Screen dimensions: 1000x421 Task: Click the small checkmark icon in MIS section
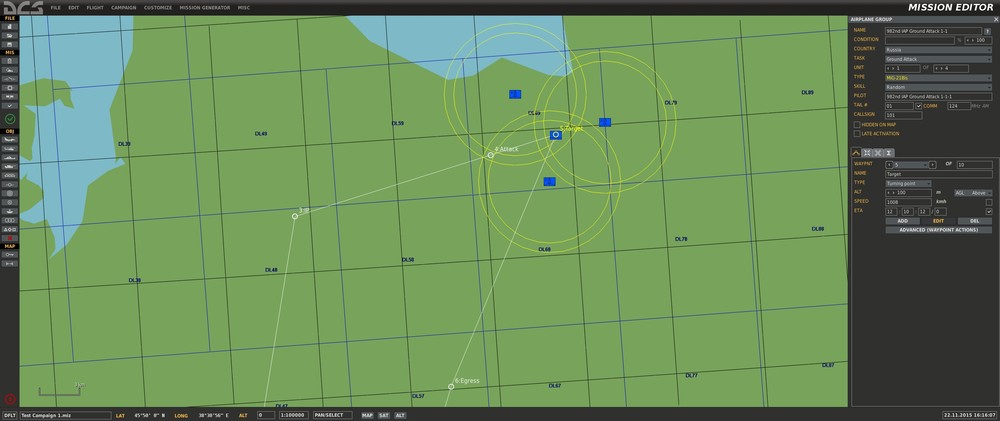point(10,105)
